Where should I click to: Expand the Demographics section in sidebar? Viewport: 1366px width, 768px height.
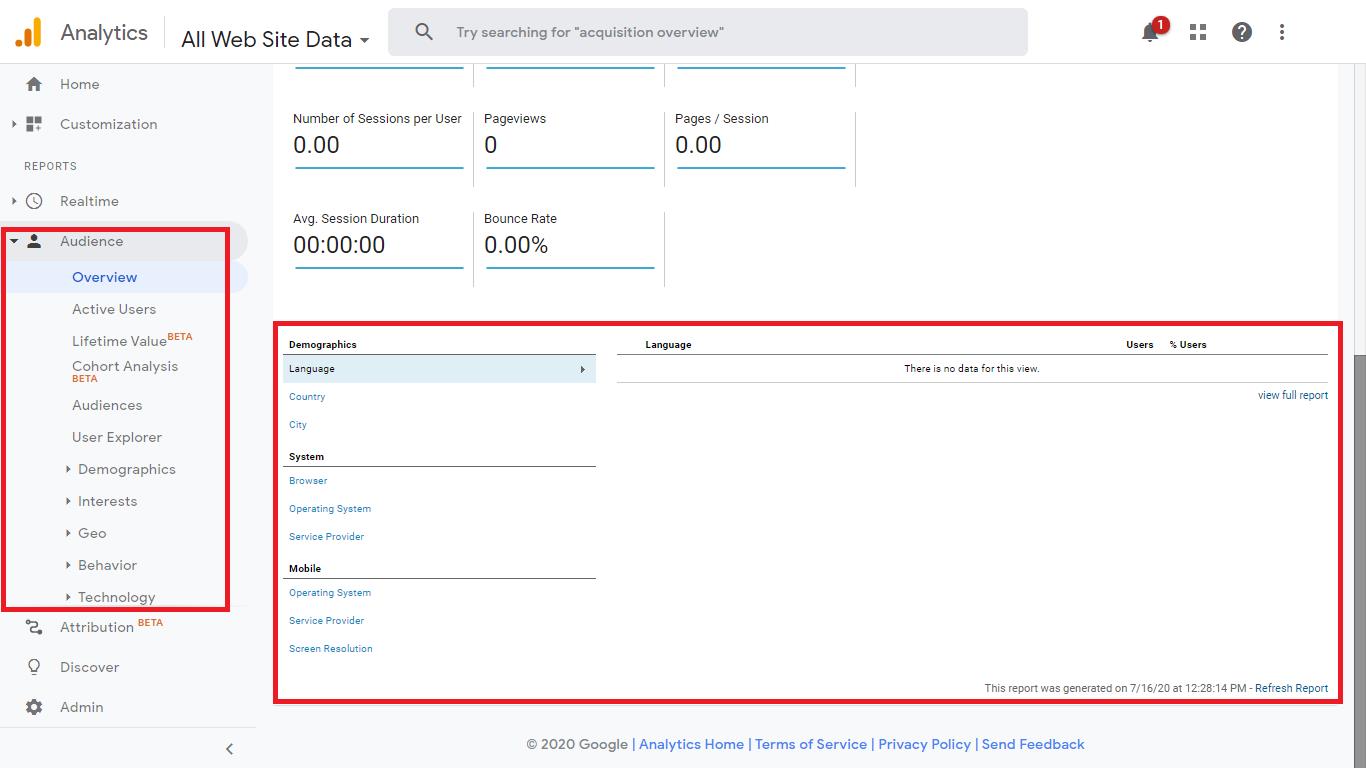68,469
